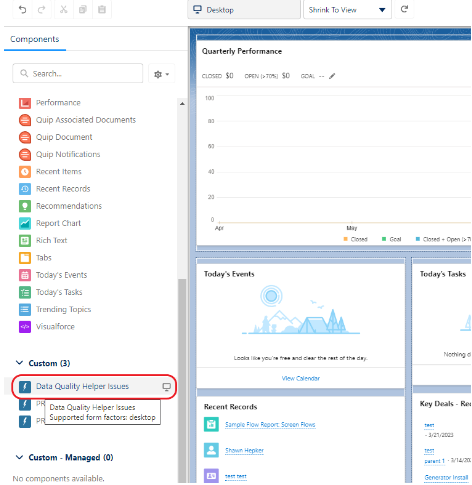Click the paste clipboard icon
Image resolution: width=472 pixels, height=485 pixels.
coord(102,9)
